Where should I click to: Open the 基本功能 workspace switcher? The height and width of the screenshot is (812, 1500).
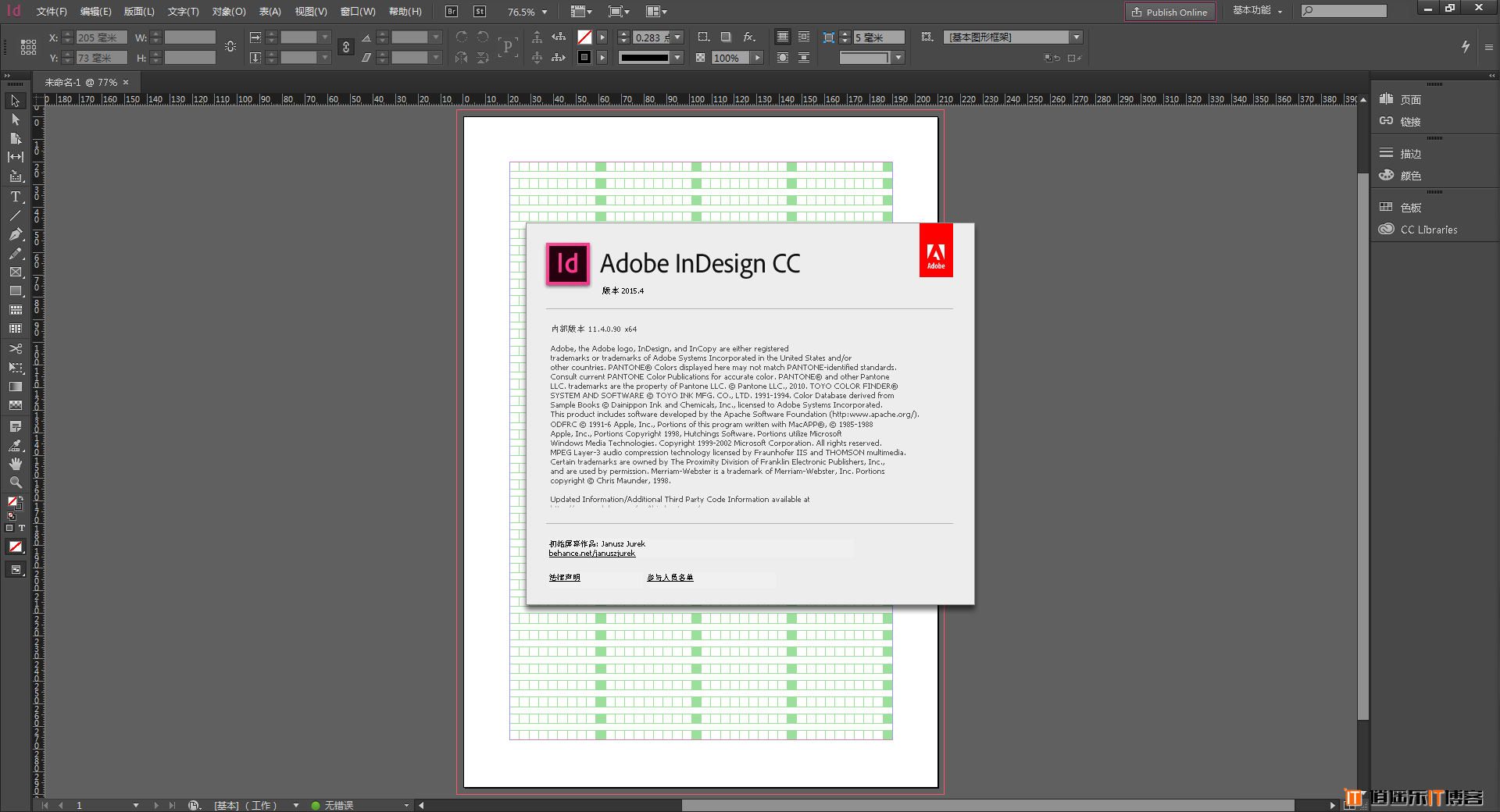1257,11
